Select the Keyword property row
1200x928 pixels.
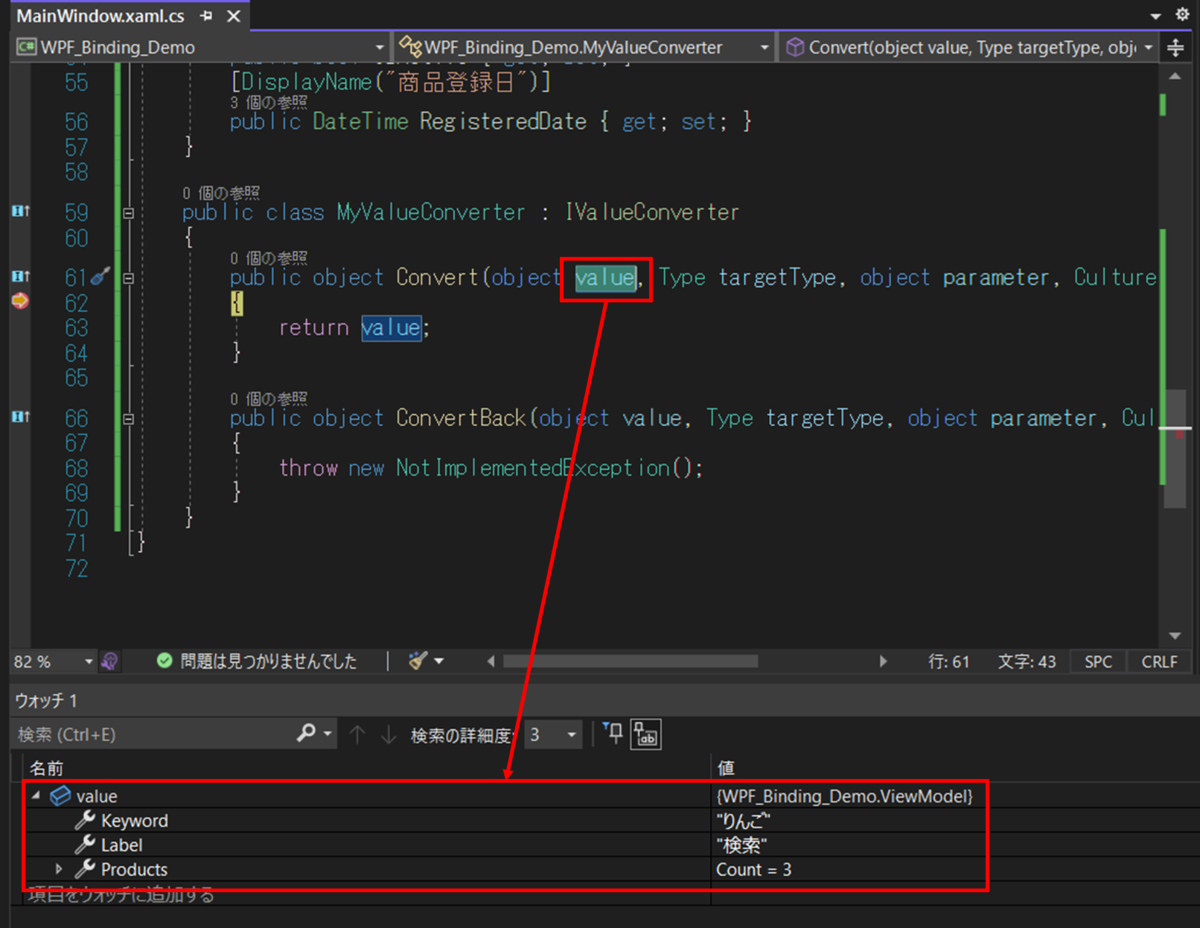[x=506, y=821]
